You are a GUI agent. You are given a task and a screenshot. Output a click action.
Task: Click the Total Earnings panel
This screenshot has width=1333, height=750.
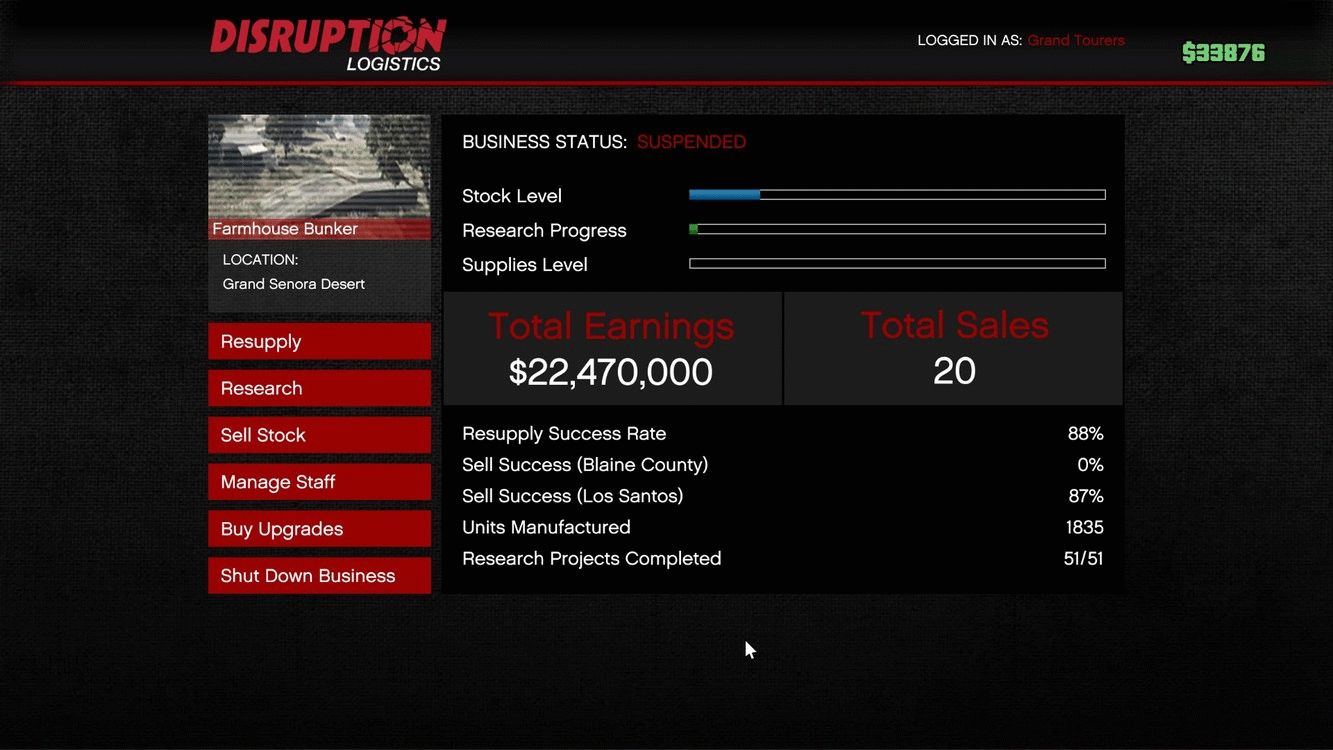click(x=612, y=349)
